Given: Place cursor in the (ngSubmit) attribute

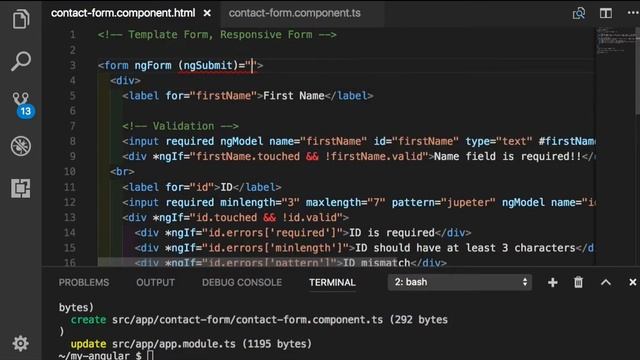Looking at the screenshot, I should tap(208, 65).
